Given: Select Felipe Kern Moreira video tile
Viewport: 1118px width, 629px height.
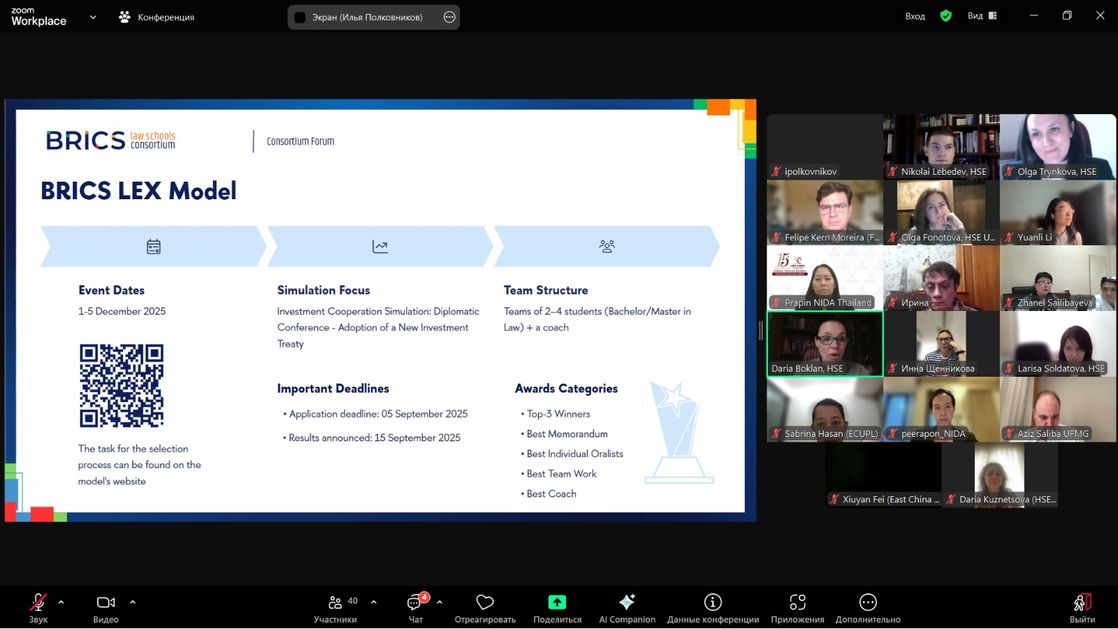Looking at the screenshot, I should click(x=825, y=212).
